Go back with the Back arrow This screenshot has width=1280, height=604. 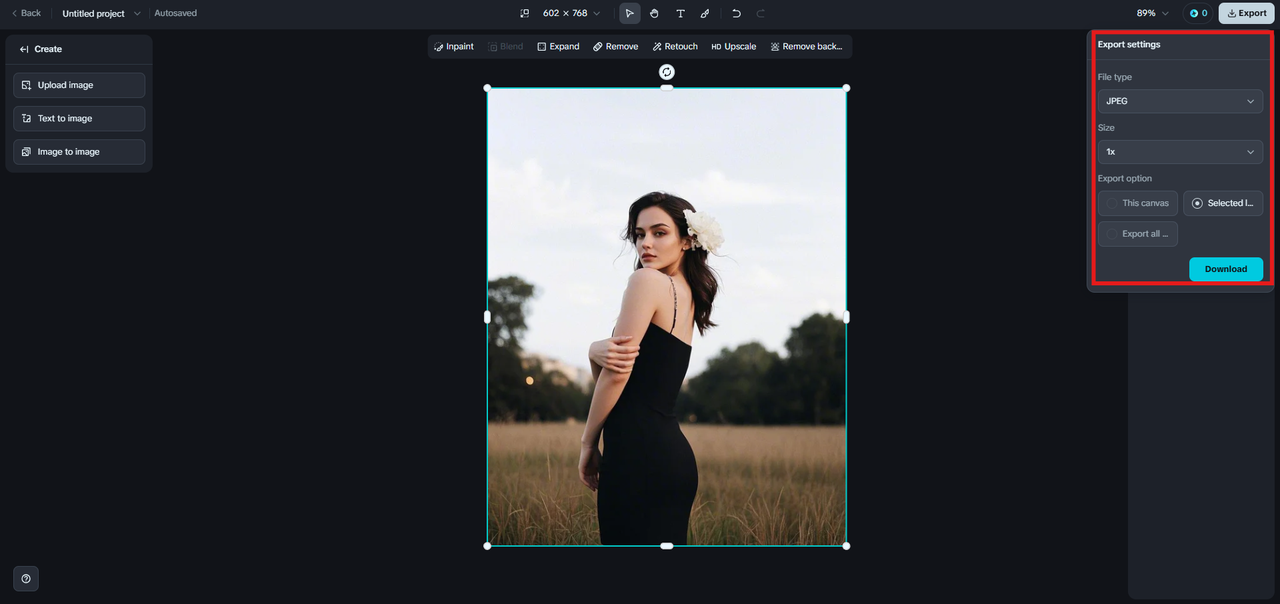[26, 13]
